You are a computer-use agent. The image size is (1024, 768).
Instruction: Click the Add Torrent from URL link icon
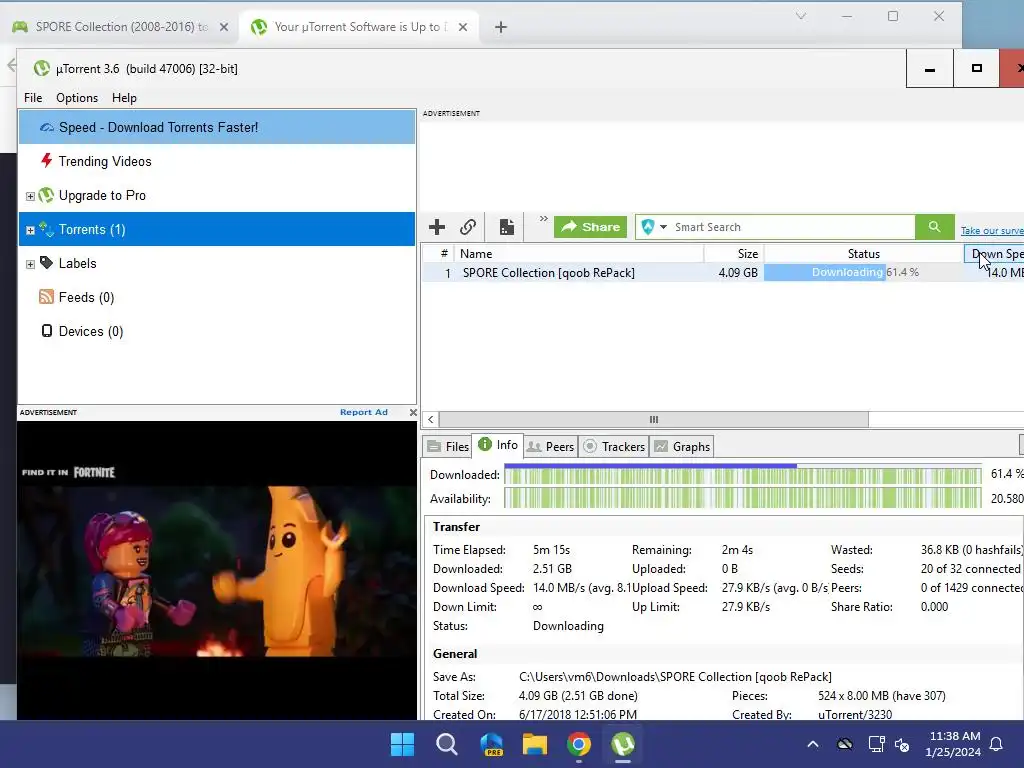[468, 227]
